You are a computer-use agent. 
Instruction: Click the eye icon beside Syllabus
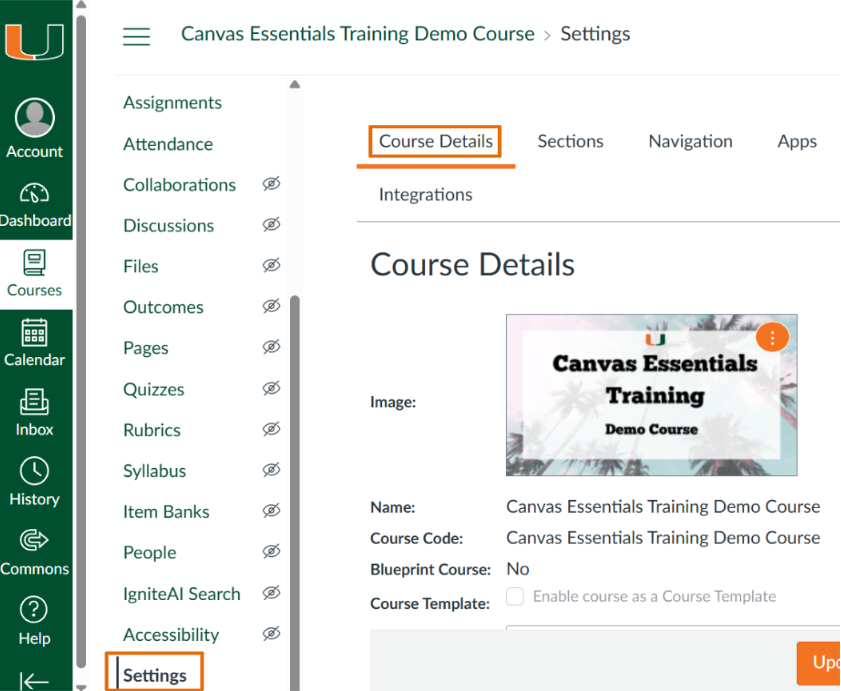click(x=271, y=470)
